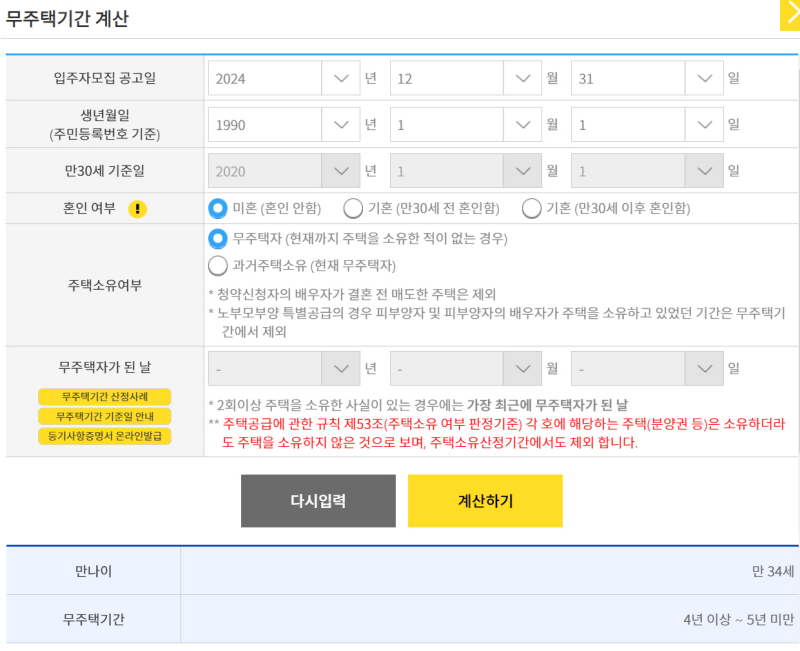Select 과거주택소유 (현재 무주택자) radio option
This screenshot has height=651, width=800.
(x=218, y=265)
